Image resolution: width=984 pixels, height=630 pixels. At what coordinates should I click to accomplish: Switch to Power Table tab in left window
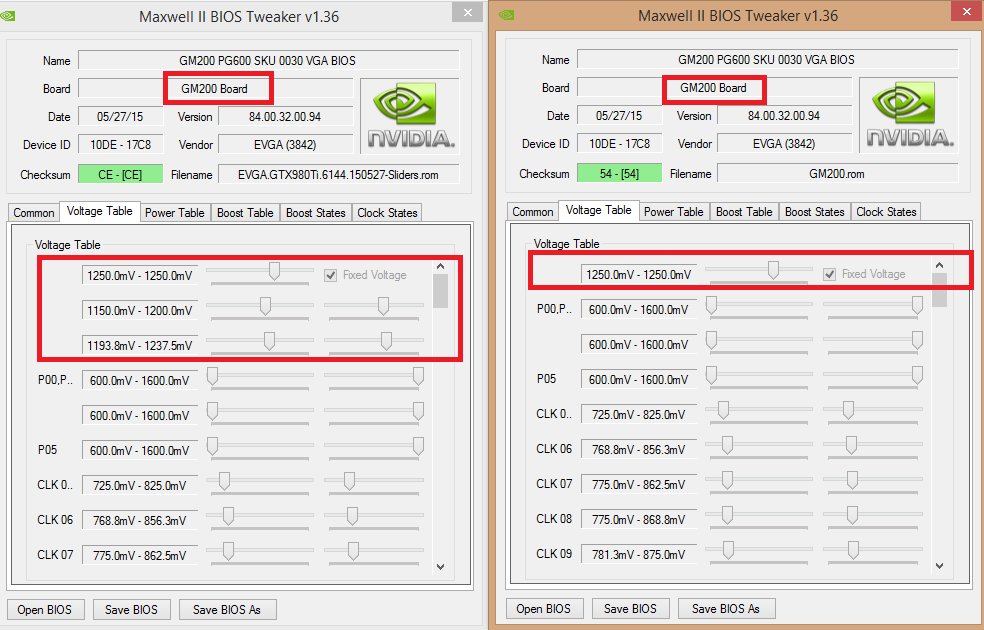tap(174, 213)
